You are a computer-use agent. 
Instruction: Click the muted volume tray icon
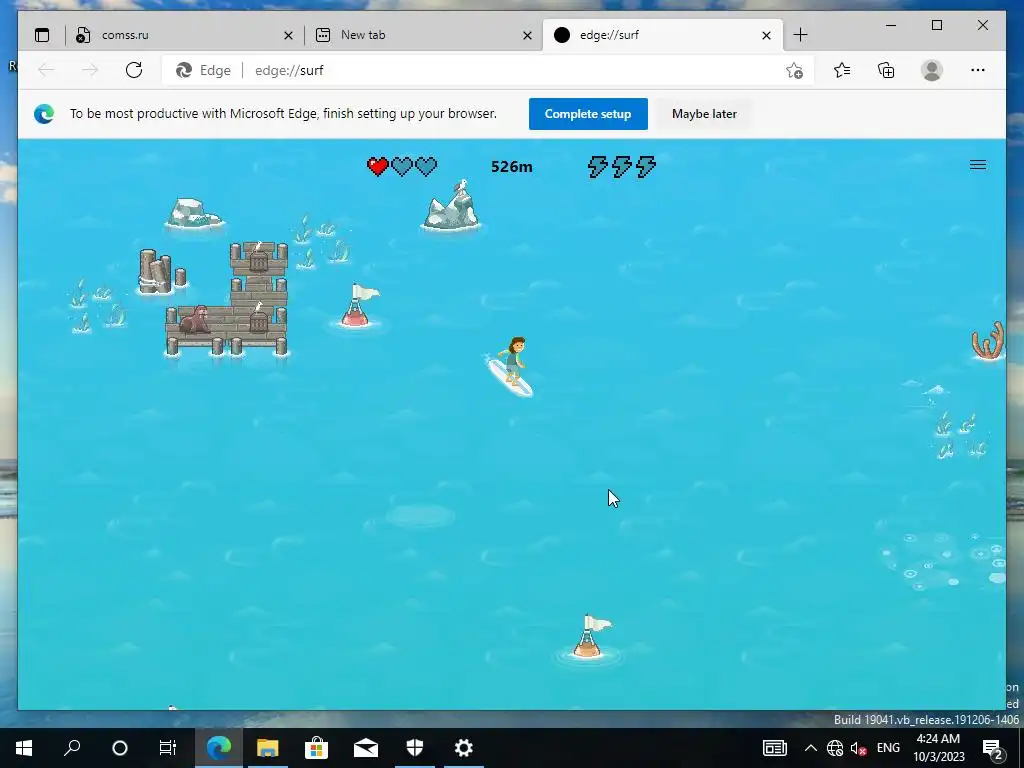(x=858, y=748)
